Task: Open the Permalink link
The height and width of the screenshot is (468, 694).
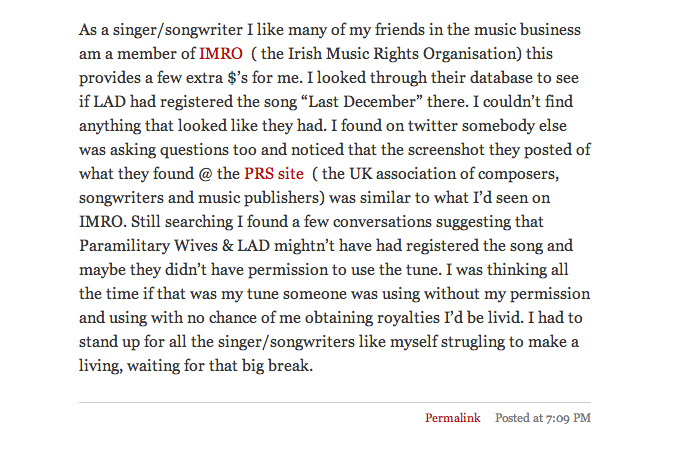Action: point(453,417)
